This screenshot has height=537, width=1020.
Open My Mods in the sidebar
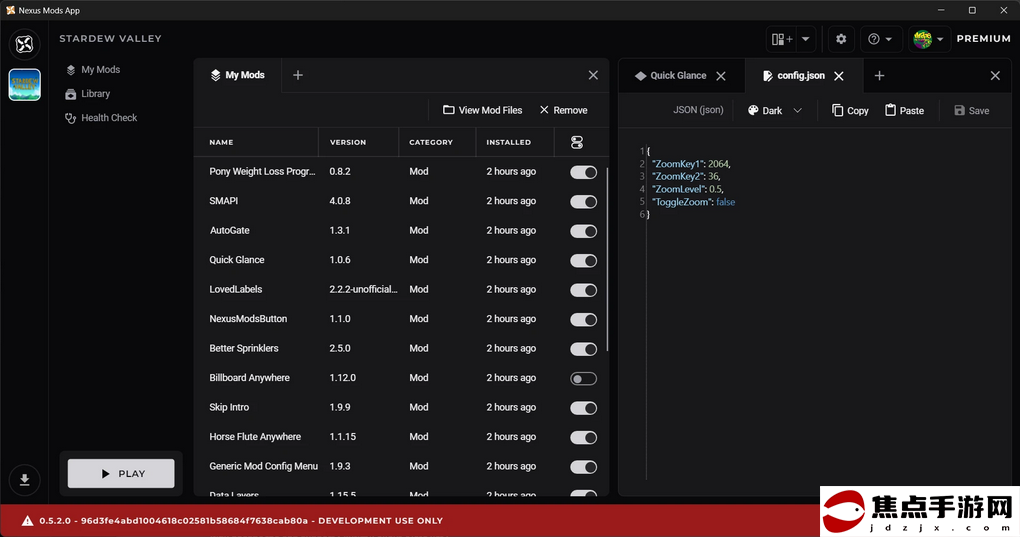click(93, 70)
